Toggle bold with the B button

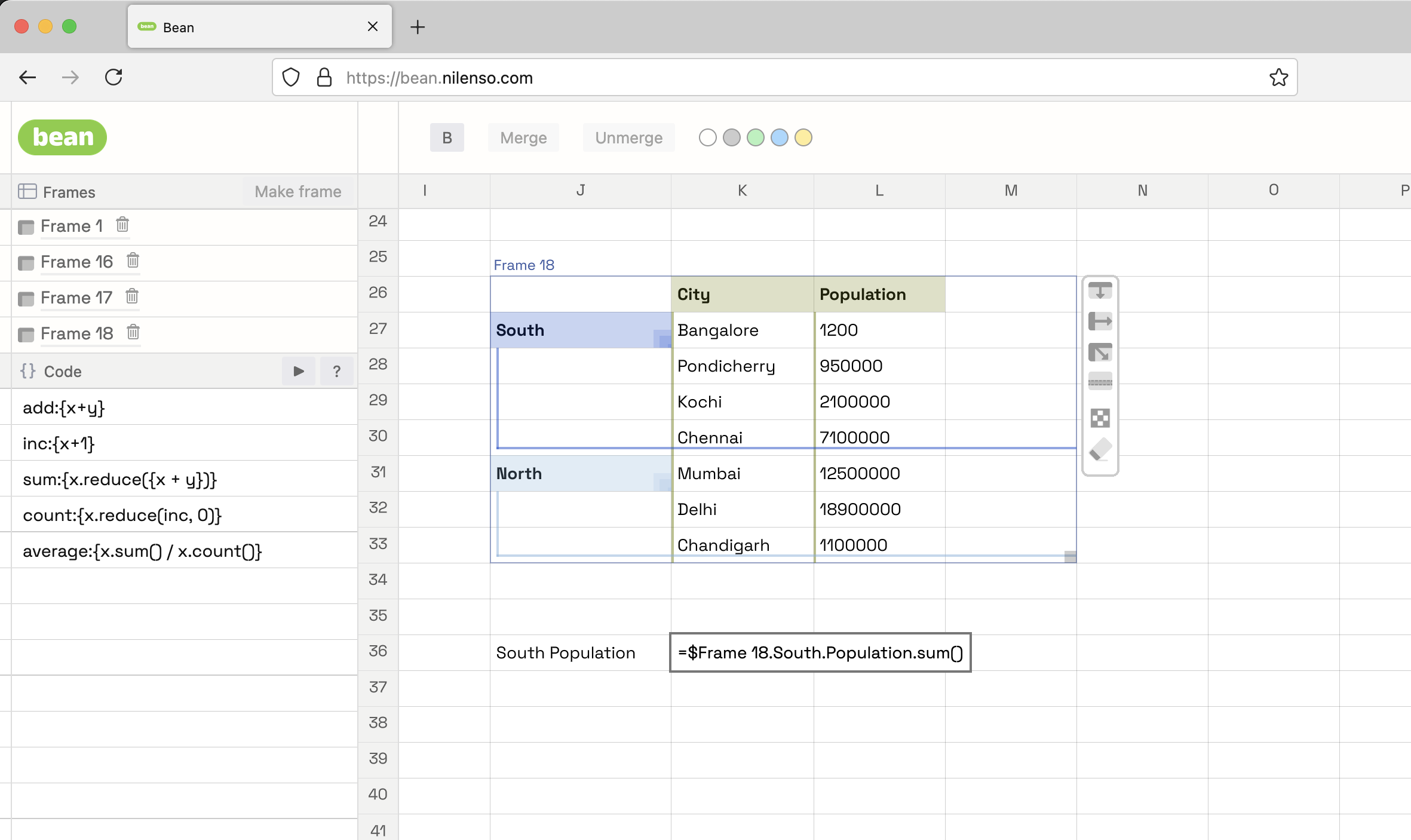447,137
